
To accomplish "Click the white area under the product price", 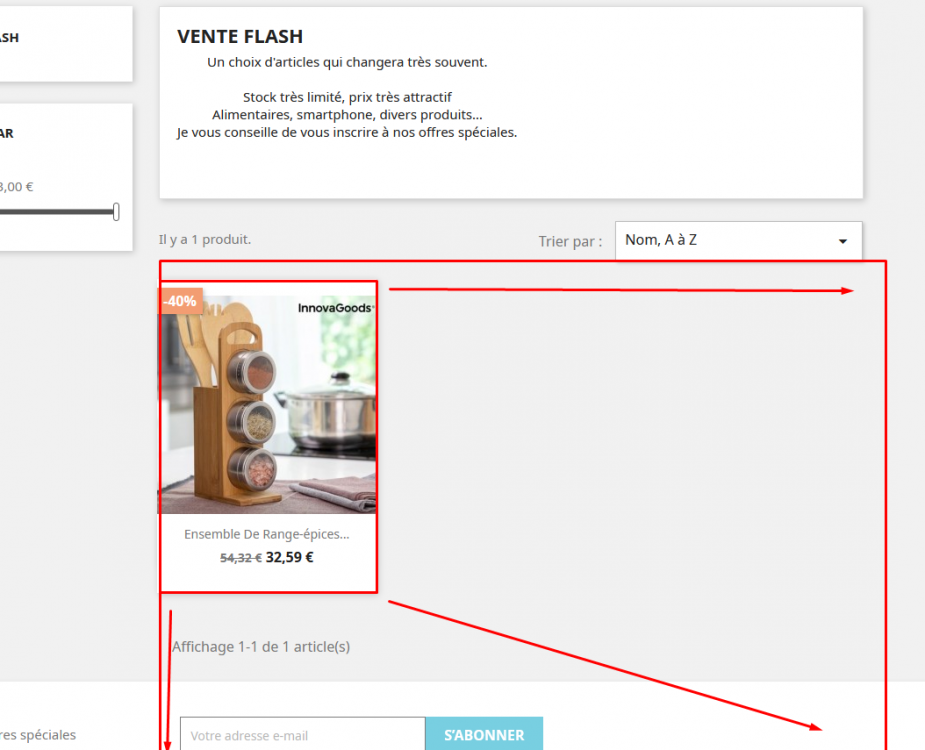I will pos(268,579).
